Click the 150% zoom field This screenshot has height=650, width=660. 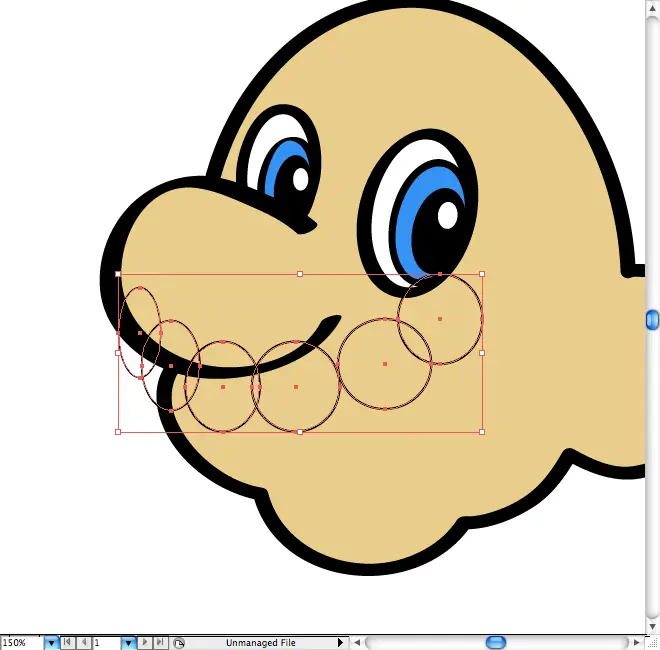point(21,643)
